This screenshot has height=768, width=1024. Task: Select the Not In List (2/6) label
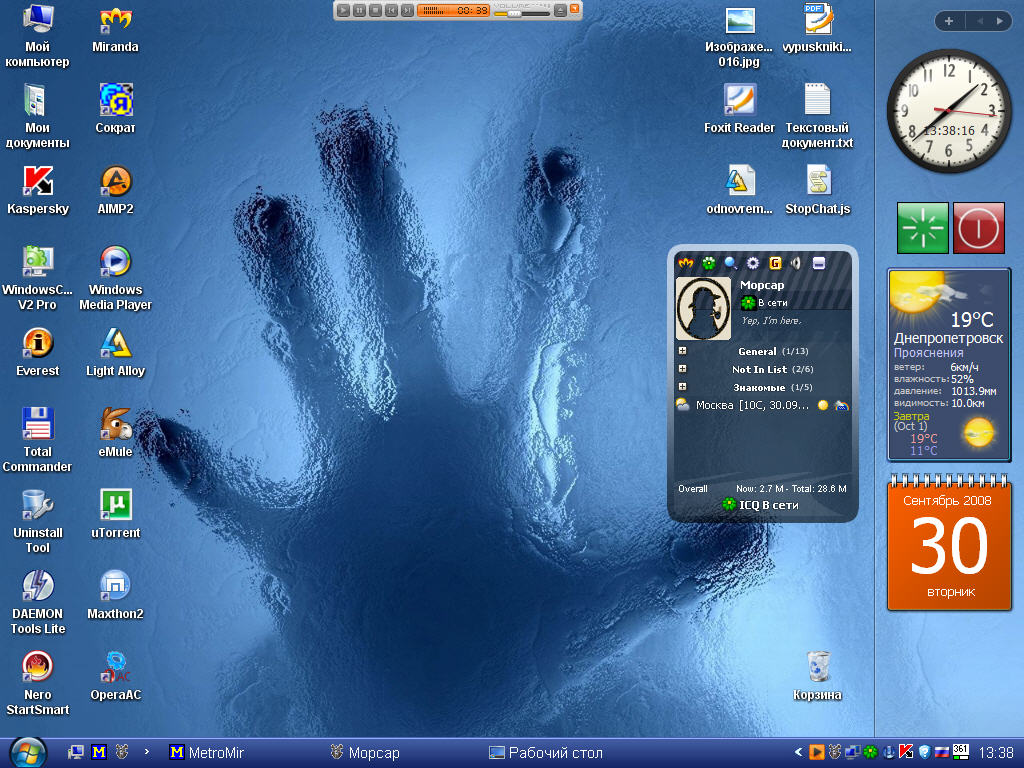[x=773, y=370]
